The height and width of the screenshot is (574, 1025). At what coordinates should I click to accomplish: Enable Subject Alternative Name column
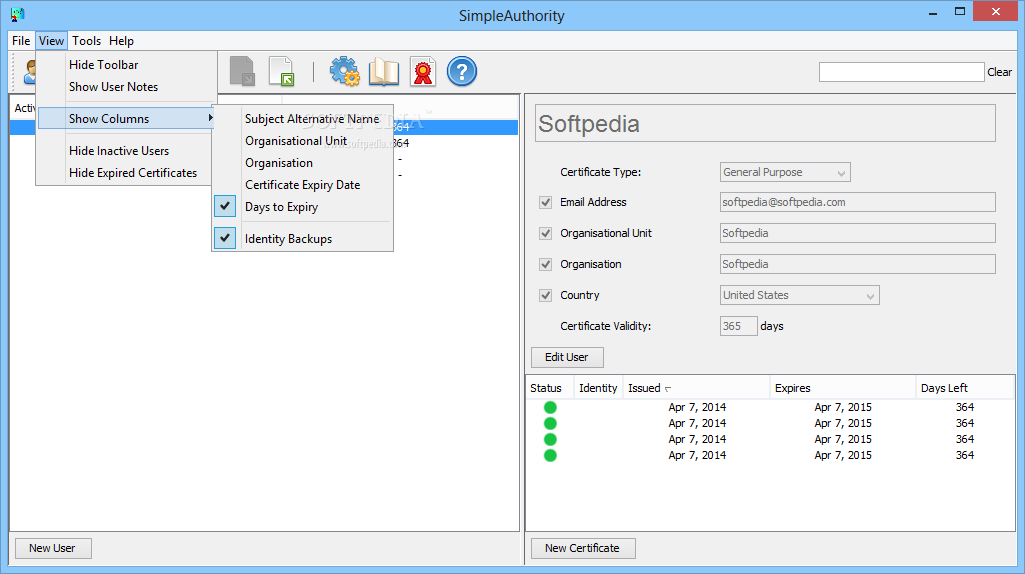[x=303, y=119]
